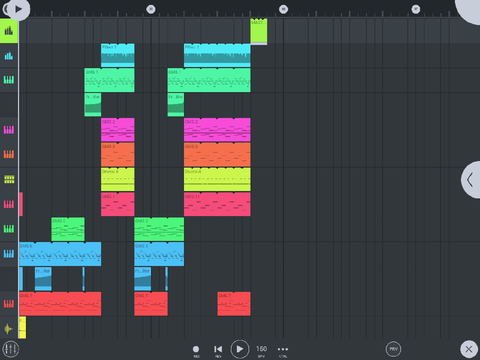Open the 150 BPM tempo setting

261,349
